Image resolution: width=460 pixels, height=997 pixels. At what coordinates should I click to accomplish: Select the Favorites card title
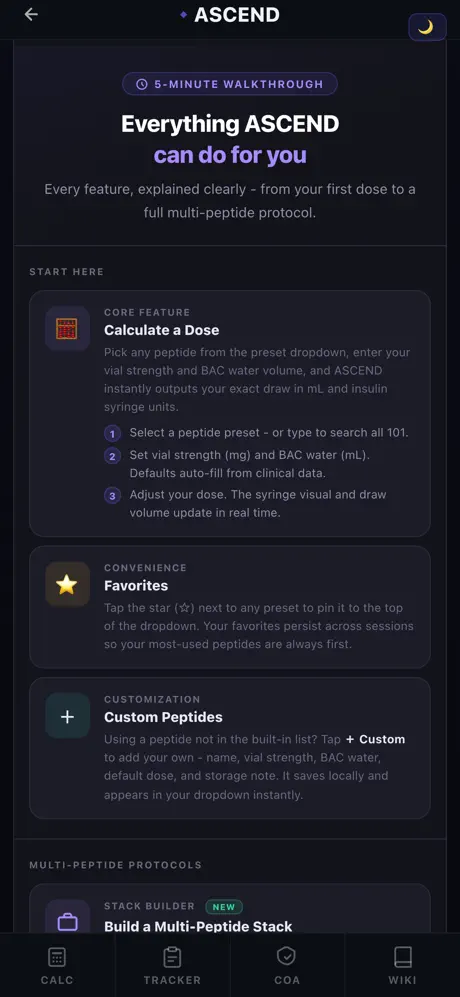136,585
